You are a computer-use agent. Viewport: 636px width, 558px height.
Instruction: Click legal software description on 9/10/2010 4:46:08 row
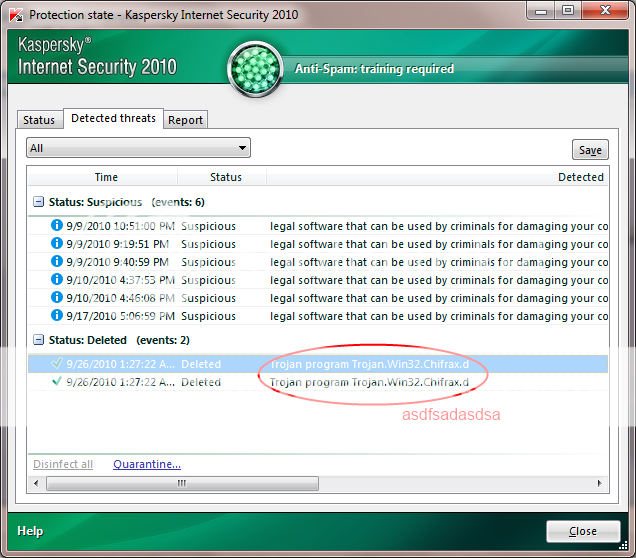pos(439,298)
